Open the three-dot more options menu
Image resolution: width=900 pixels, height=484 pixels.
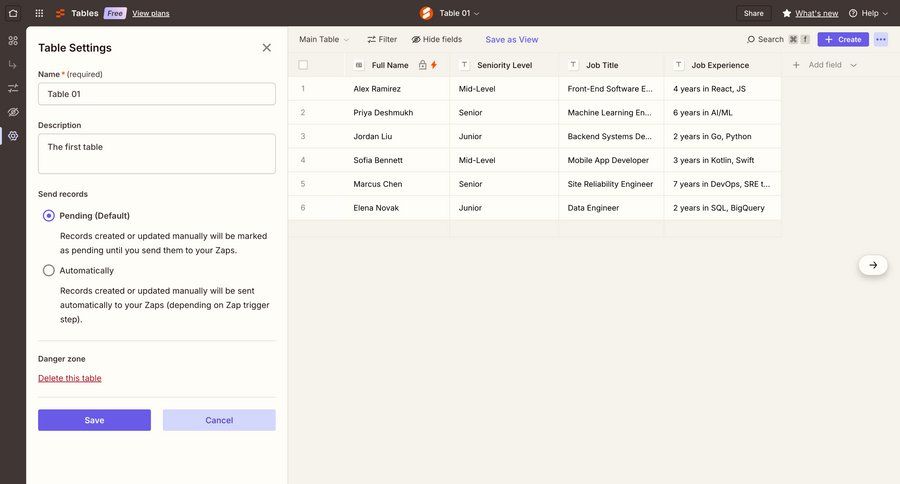(x=880, y=39)
